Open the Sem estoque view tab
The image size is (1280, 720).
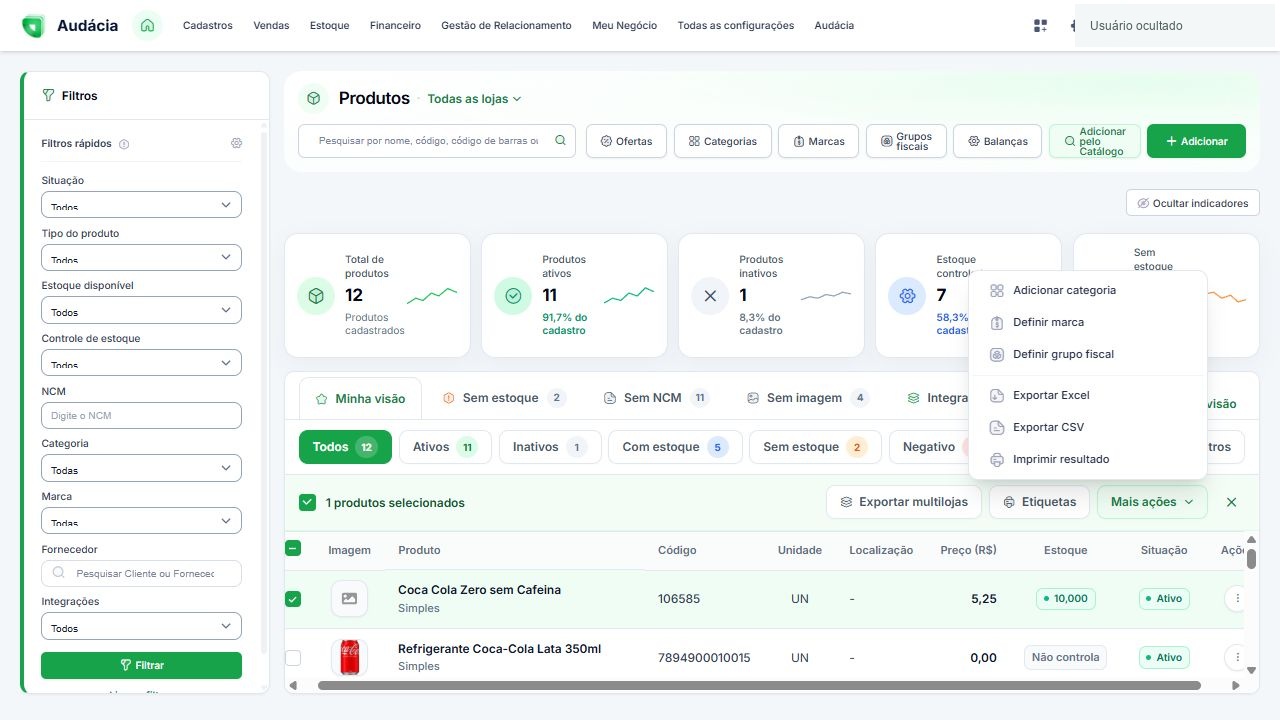[x=503, y=398]
